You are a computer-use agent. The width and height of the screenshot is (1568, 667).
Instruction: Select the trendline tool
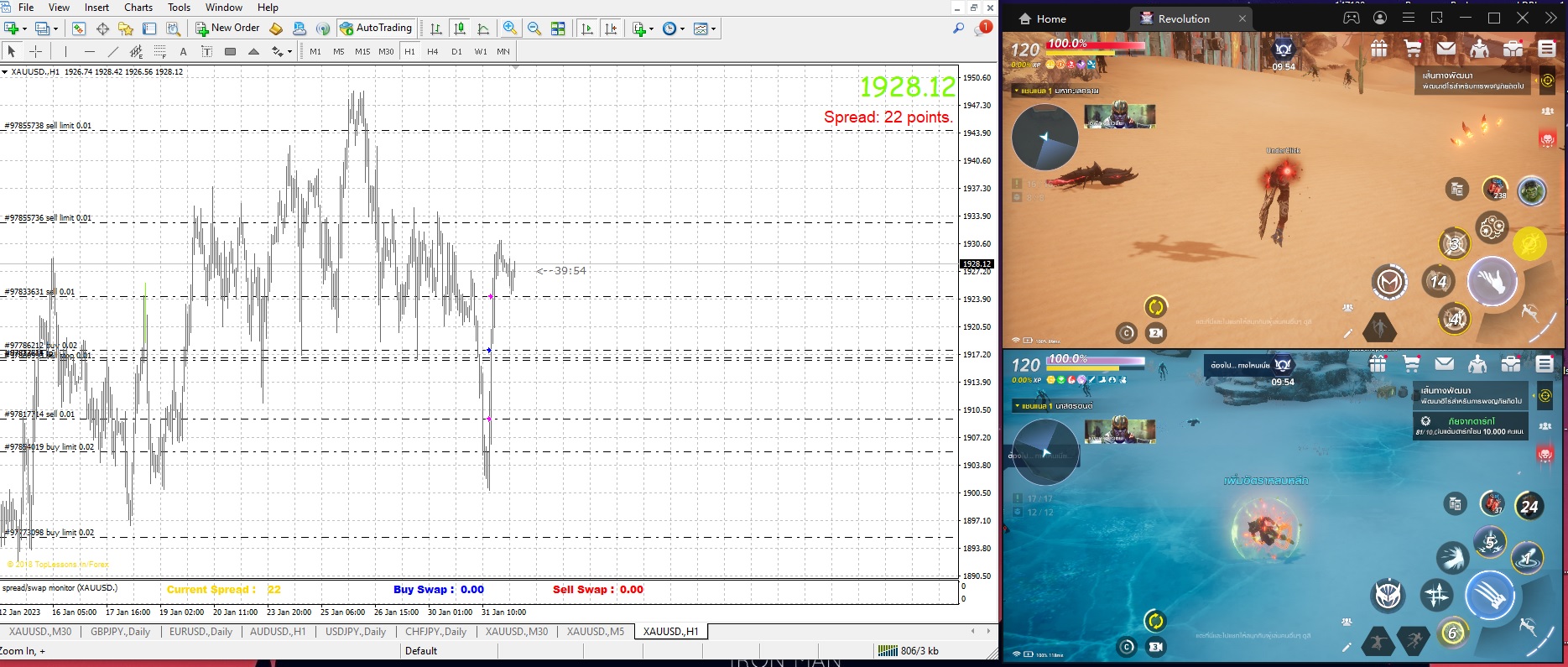pyautogui.click(x=113, y=51)
